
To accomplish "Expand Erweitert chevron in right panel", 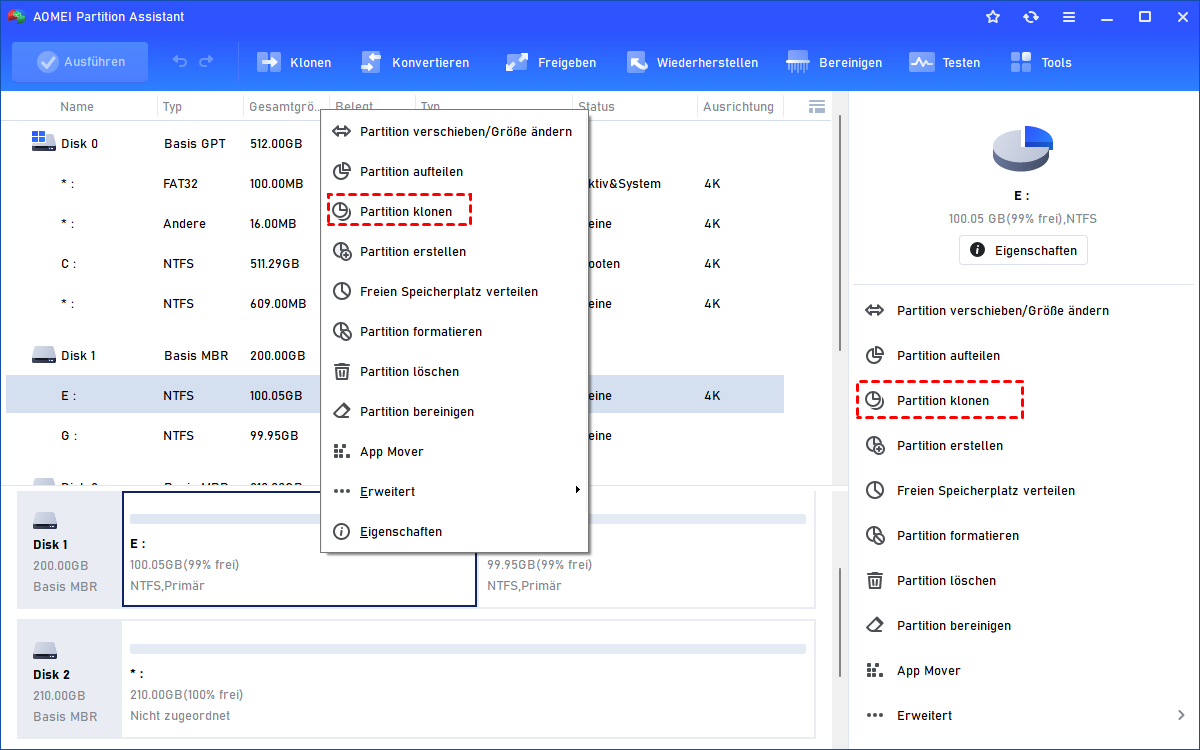I will (x=1181, y=715).
